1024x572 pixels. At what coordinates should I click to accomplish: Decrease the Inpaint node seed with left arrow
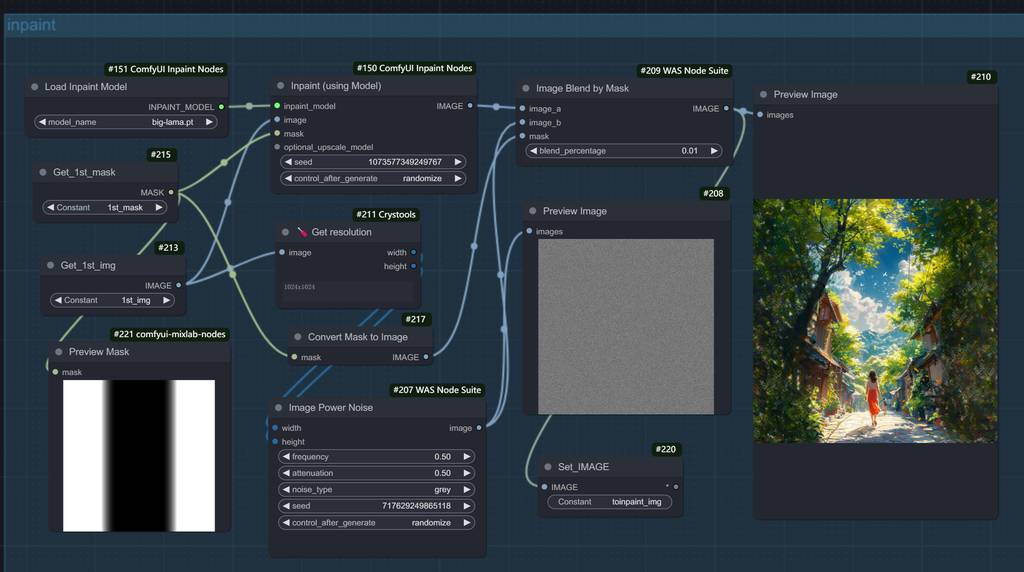289,162
